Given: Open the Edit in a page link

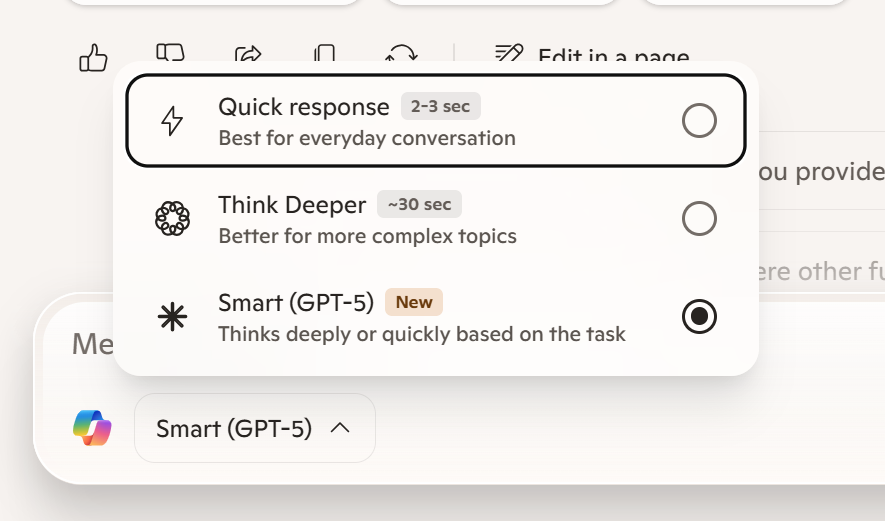Looking at the screenshot, I should coord(612,58).
